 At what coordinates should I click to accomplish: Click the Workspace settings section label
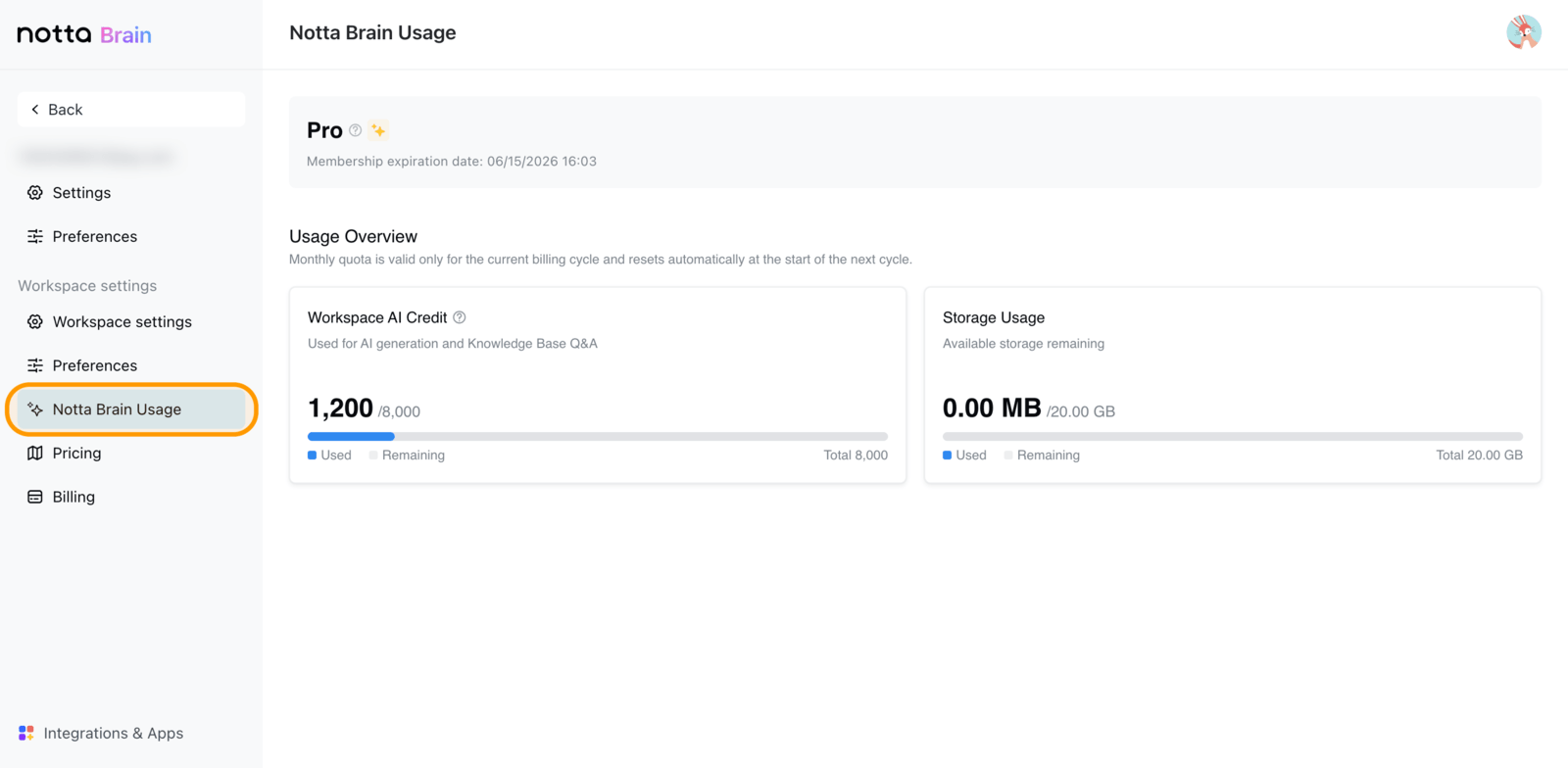[x=87, y=286]
